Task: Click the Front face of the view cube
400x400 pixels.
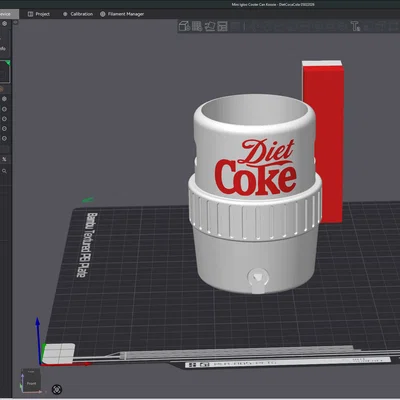Action: coord(31,383)
